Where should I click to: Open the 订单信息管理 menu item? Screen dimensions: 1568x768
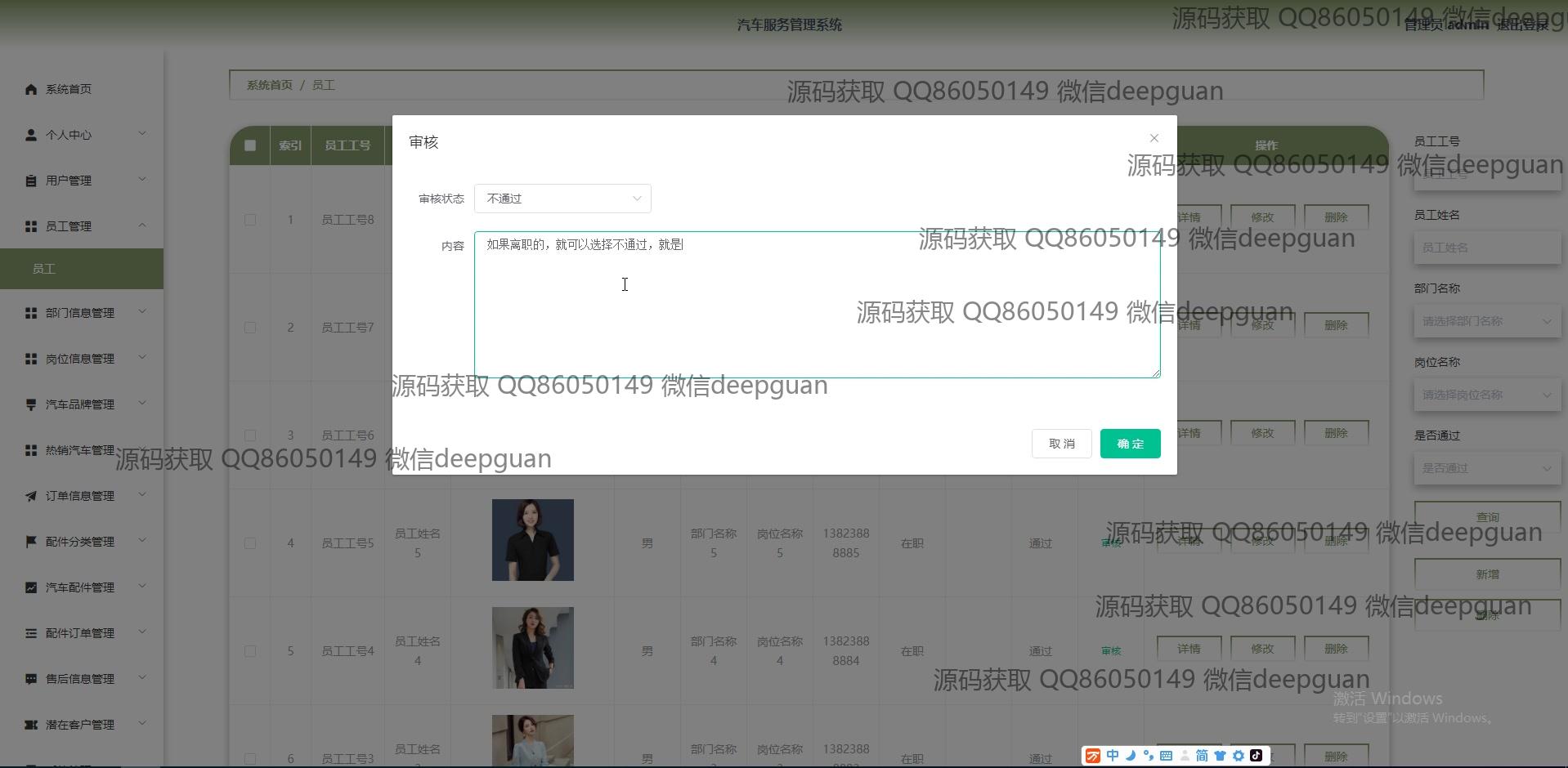[82, 496]
